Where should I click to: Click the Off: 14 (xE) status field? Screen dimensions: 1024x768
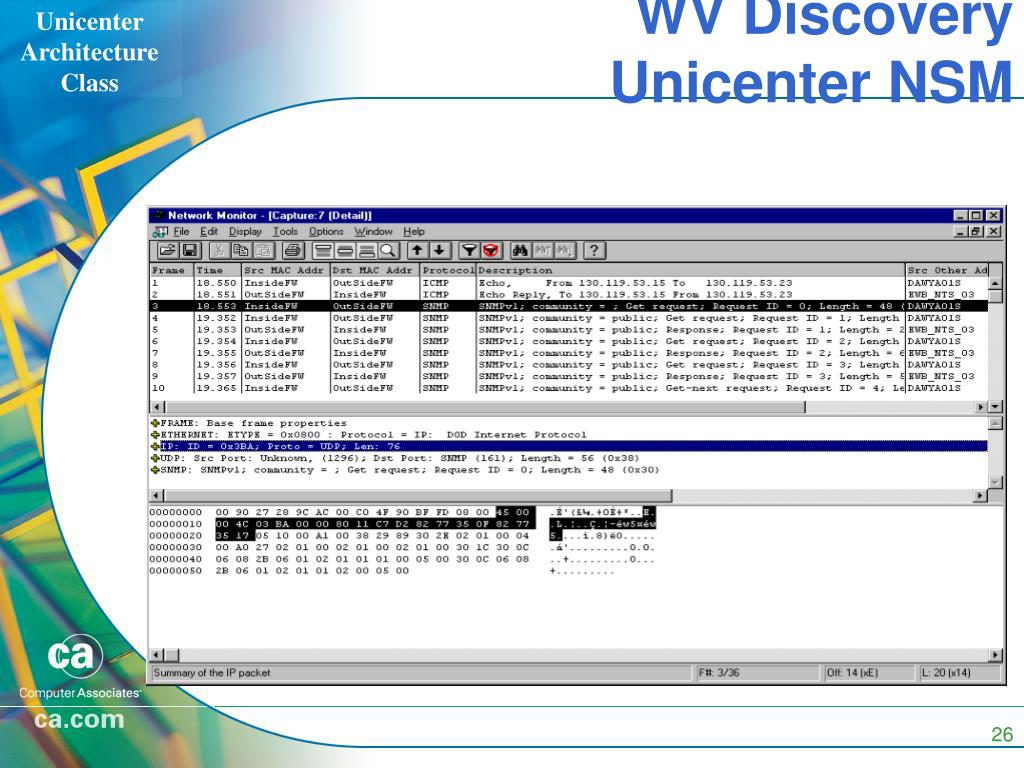869,673
